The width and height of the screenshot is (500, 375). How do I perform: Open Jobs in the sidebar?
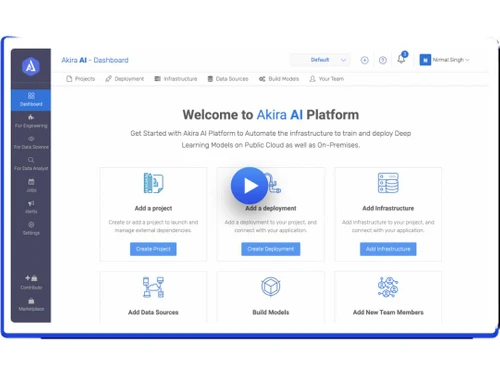point(31,186)
